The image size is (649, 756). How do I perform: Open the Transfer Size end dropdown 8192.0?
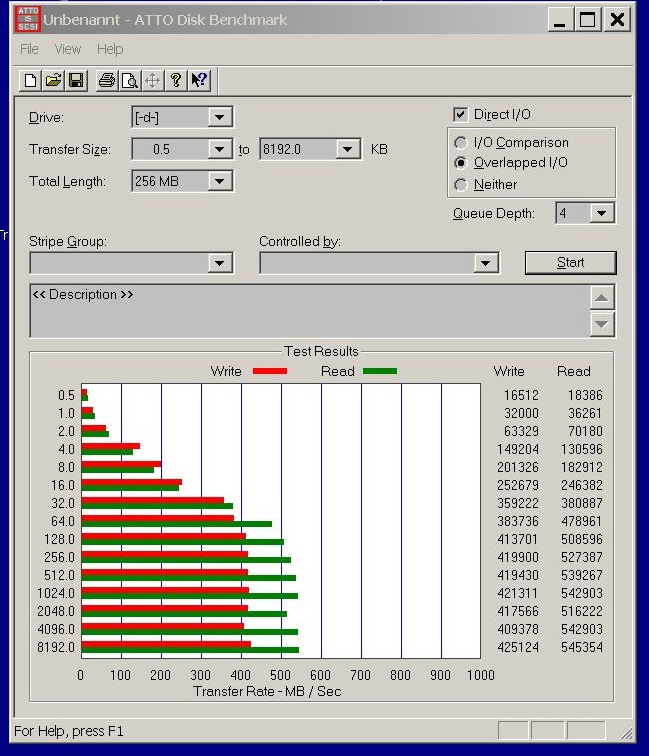[x=348, y=149]
